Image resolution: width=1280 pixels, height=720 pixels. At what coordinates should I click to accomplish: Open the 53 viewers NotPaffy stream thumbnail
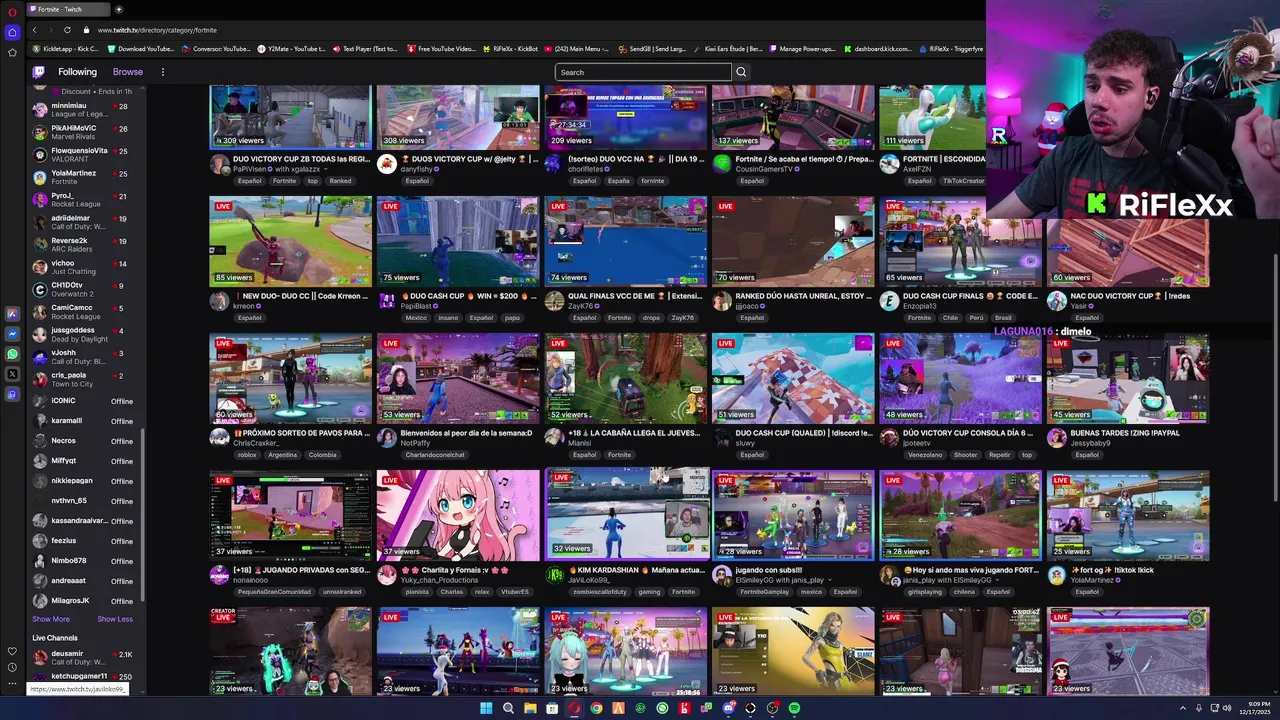tap(458, 378)
